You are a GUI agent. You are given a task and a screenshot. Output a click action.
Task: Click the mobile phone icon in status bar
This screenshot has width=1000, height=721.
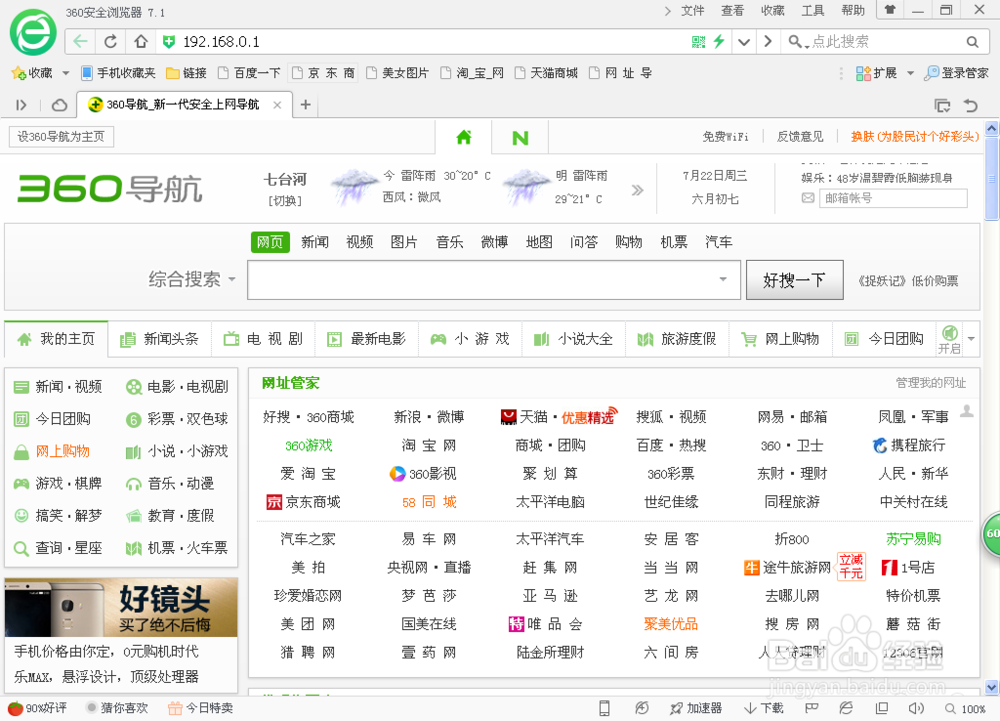[x=604, y=708]
